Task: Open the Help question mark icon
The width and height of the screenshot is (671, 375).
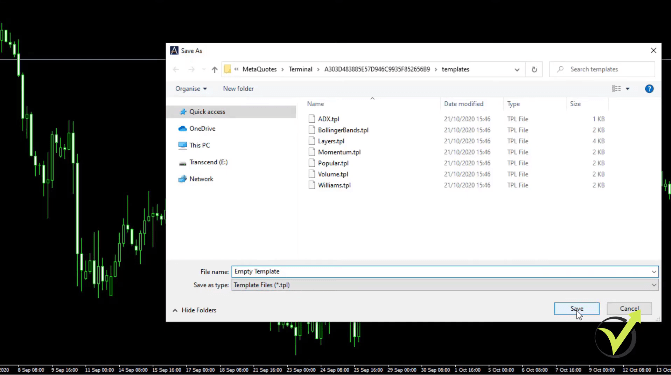Action: pos(649,89)
